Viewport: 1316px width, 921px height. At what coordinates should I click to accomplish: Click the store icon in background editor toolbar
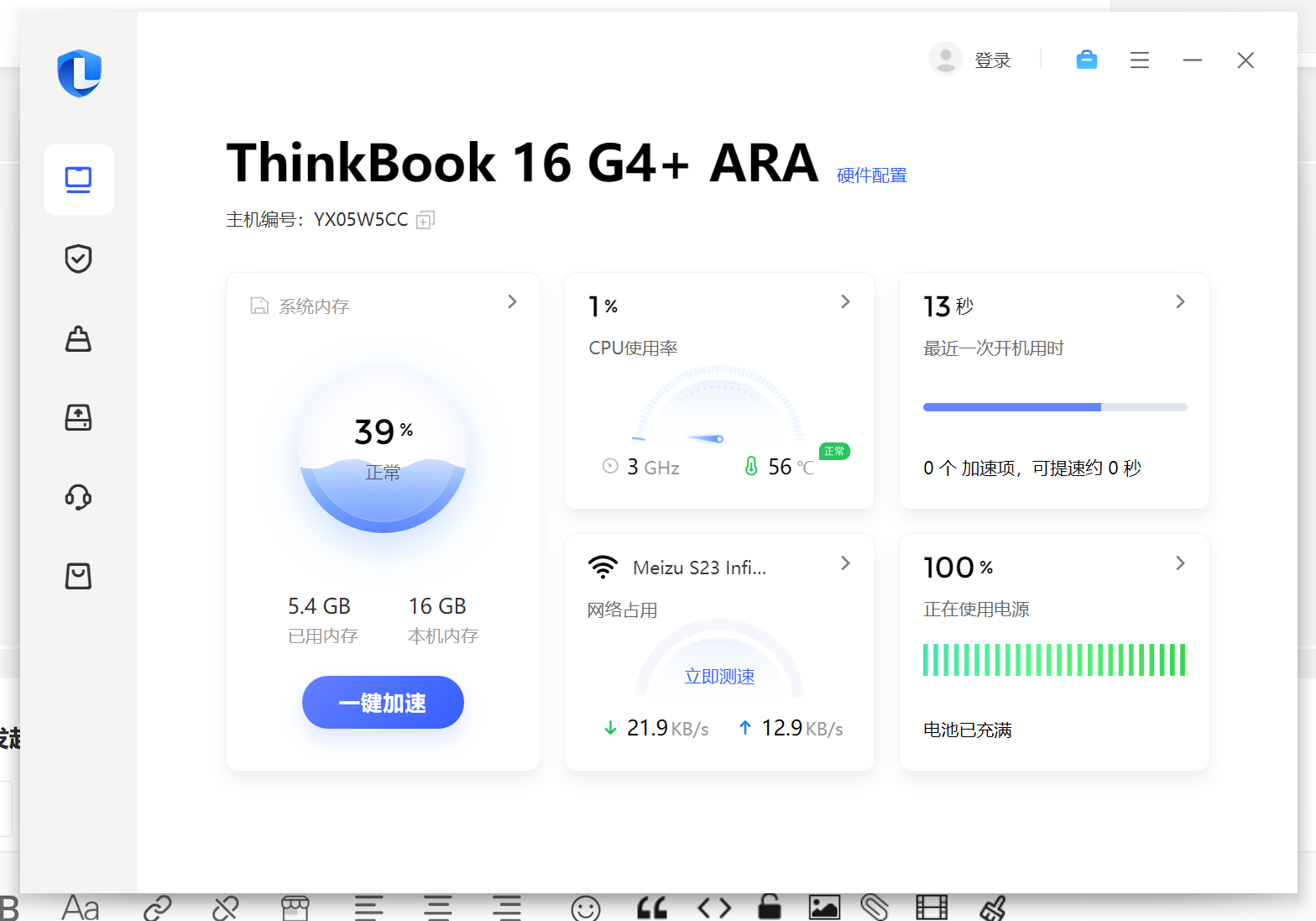(295, 908)
